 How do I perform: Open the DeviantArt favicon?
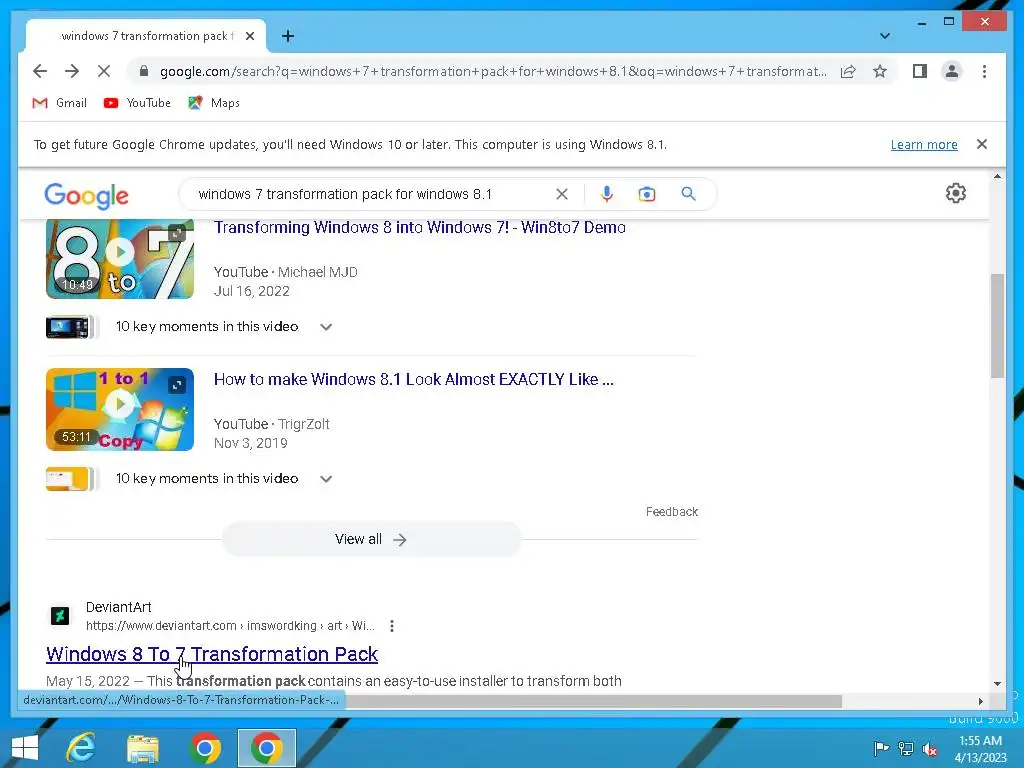(60, 615)
